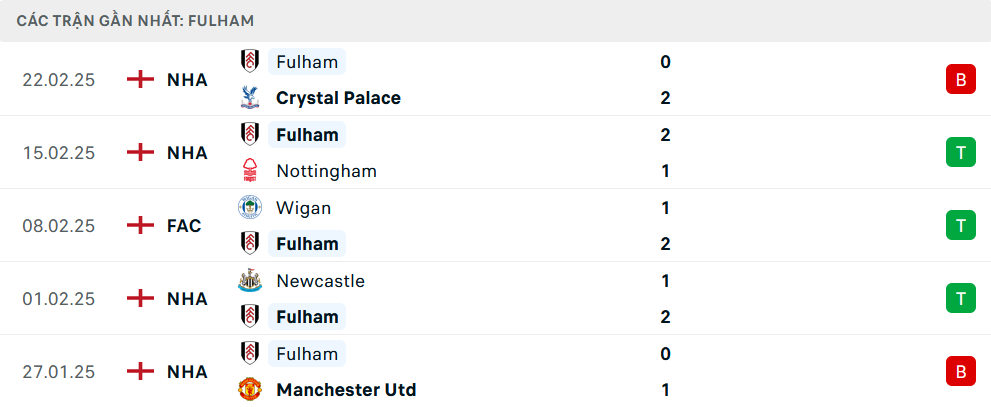Click red B badge for Manchester Utd match
This screenshot has width=991, height=407.
tap(960, 372)
